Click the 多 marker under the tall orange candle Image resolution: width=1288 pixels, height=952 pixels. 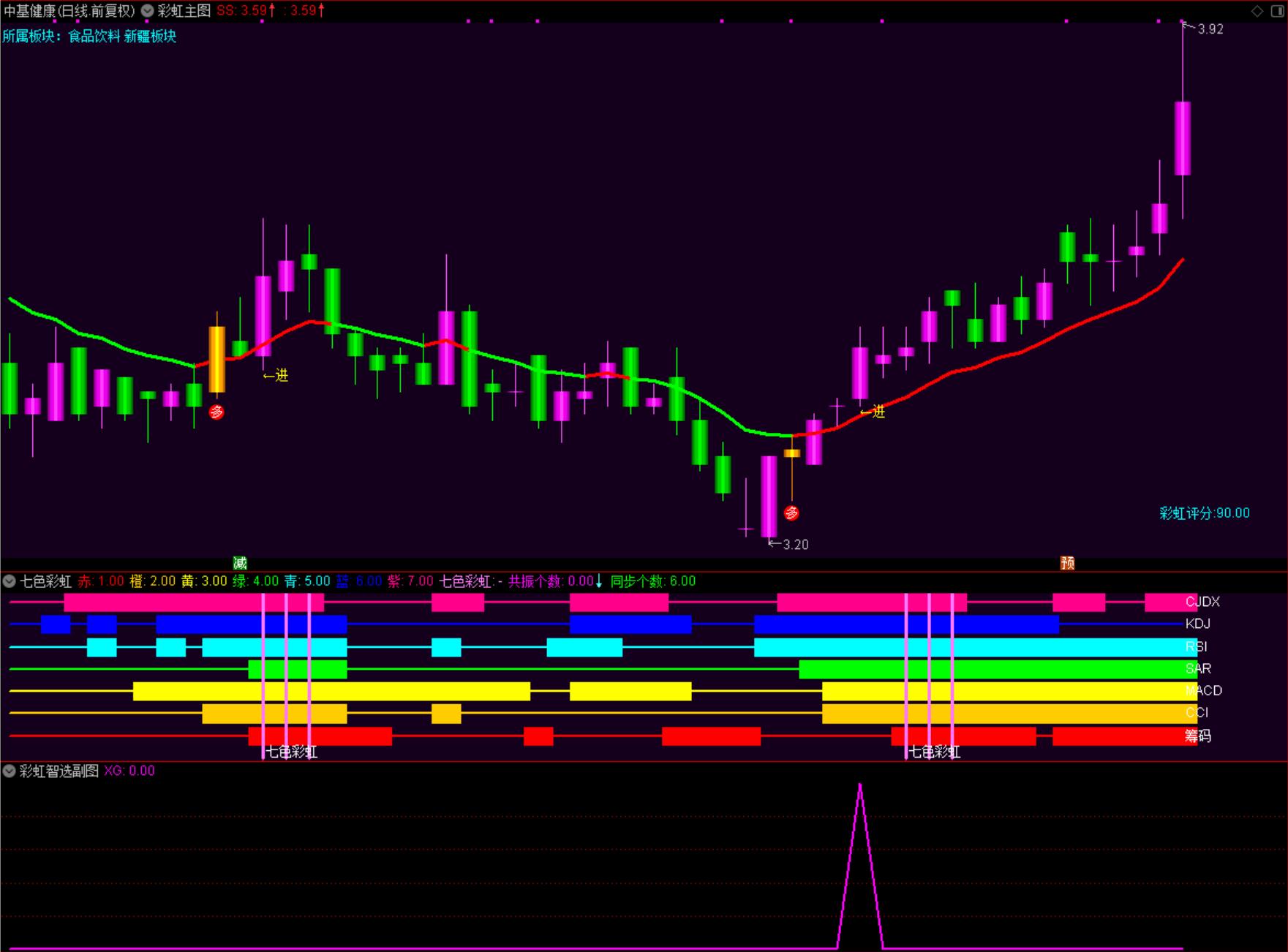(x=216, y=412)
